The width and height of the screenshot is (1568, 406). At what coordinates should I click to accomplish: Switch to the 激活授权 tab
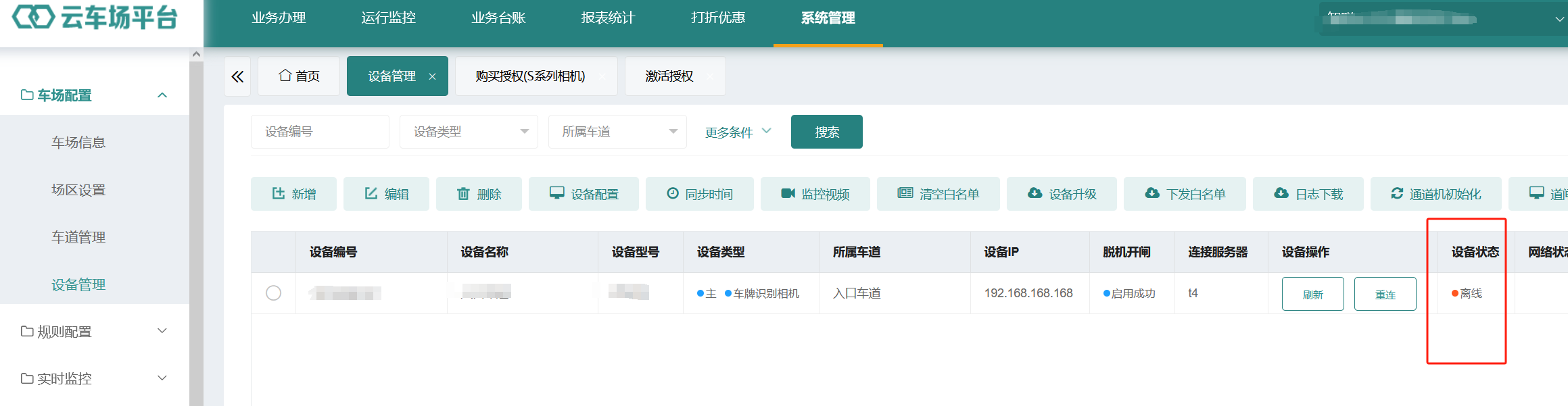coord(675,76)
